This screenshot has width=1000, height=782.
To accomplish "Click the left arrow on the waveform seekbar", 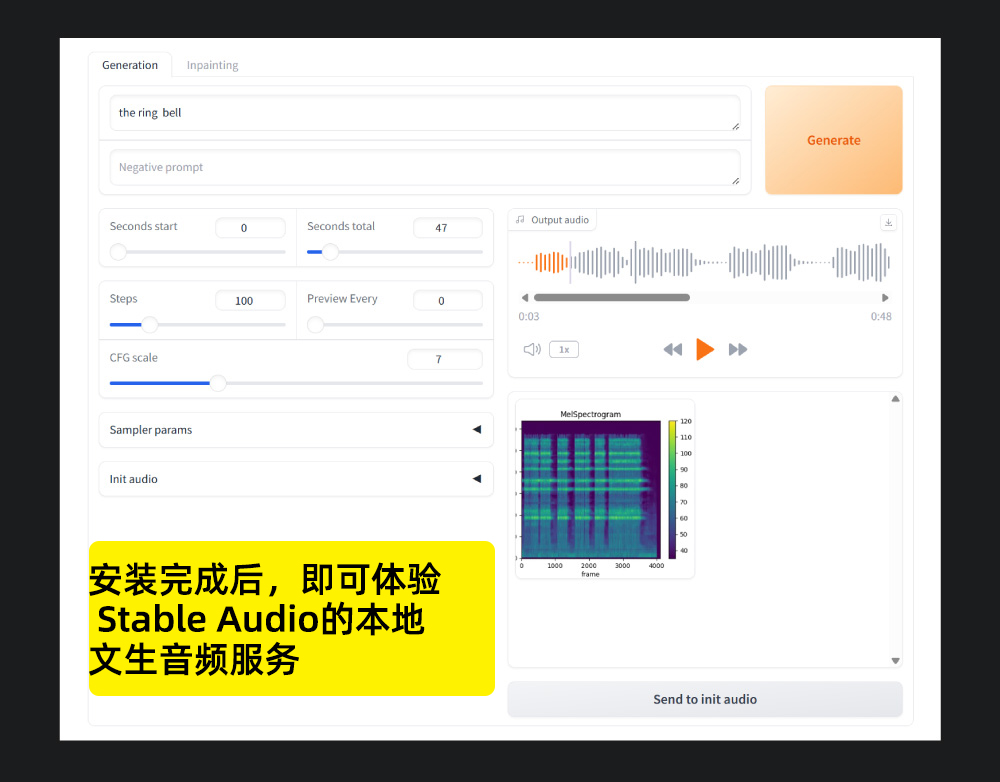I will tap(524, 297).
